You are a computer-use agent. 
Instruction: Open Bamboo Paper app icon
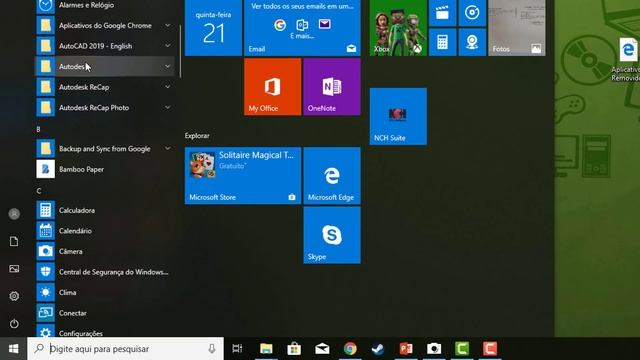(x=45, y=169)
